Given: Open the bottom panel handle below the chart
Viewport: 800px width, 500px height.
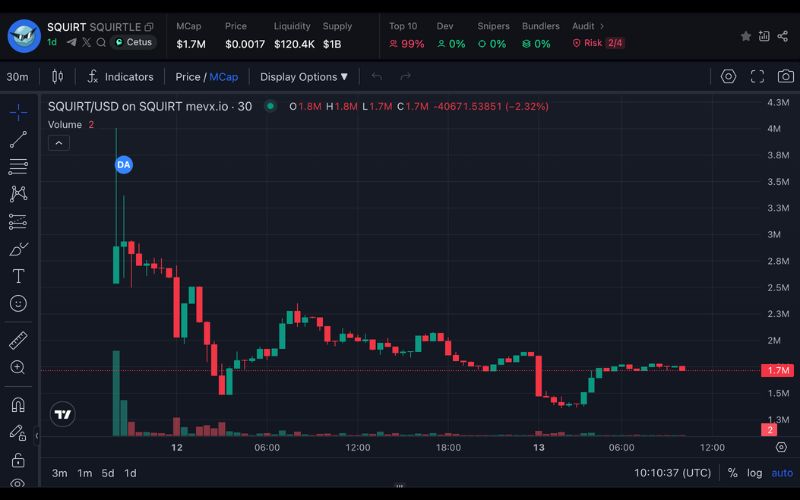Looking at the screenshot, I should point(399,486).
